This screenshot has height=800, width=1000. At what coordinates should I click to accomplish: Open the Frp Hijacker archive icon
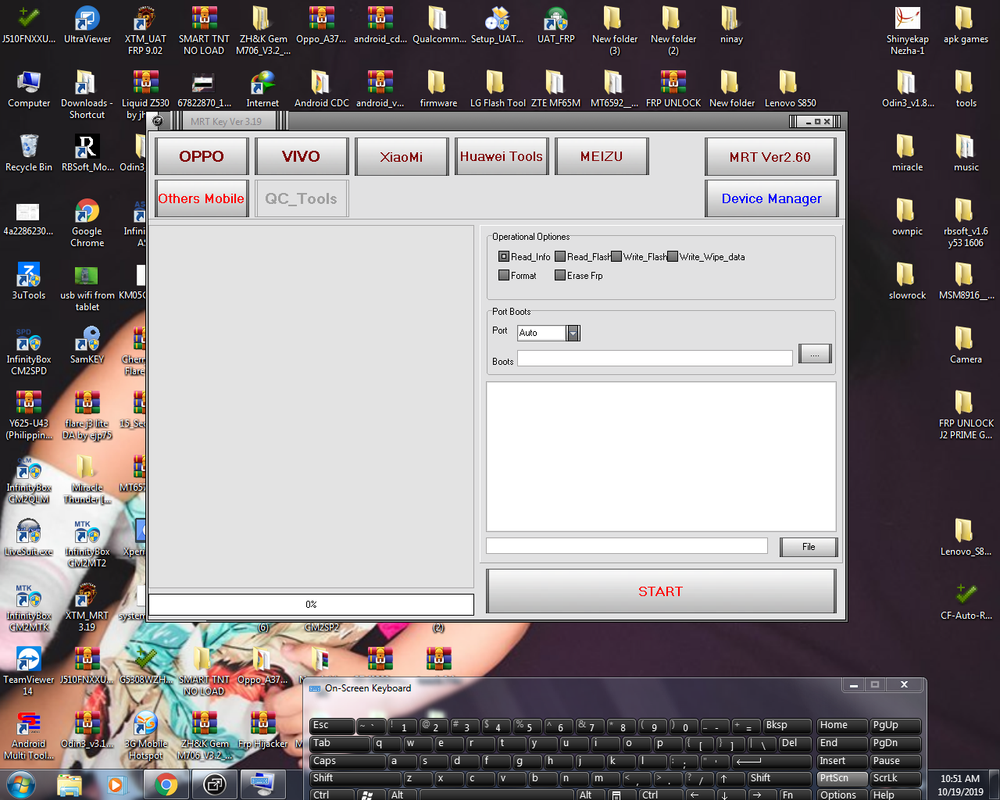(x=262, y=730)
